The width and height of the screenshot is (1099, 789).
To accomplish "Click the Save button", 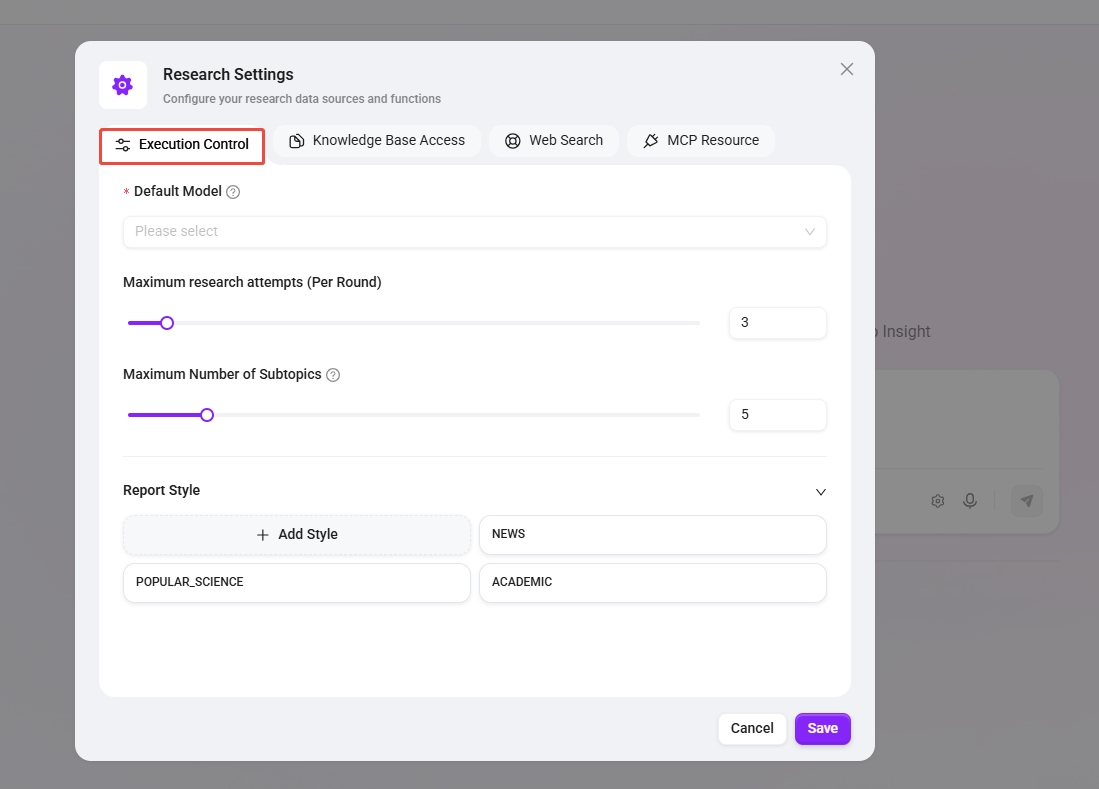I will click(x=822, y=728).
